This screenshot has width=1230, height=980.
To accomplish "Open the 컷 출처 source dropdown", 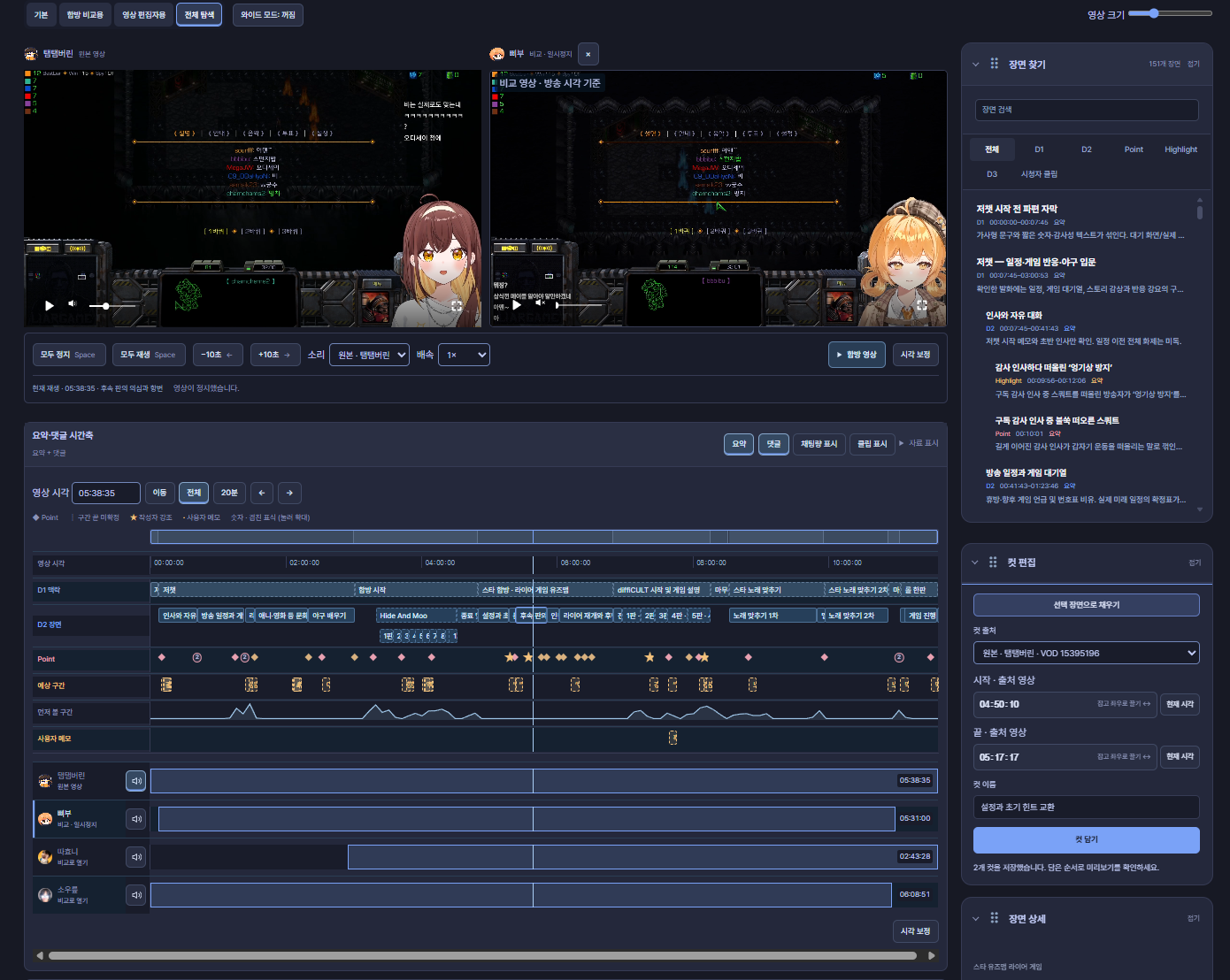I will click(x=1087, y=653).
